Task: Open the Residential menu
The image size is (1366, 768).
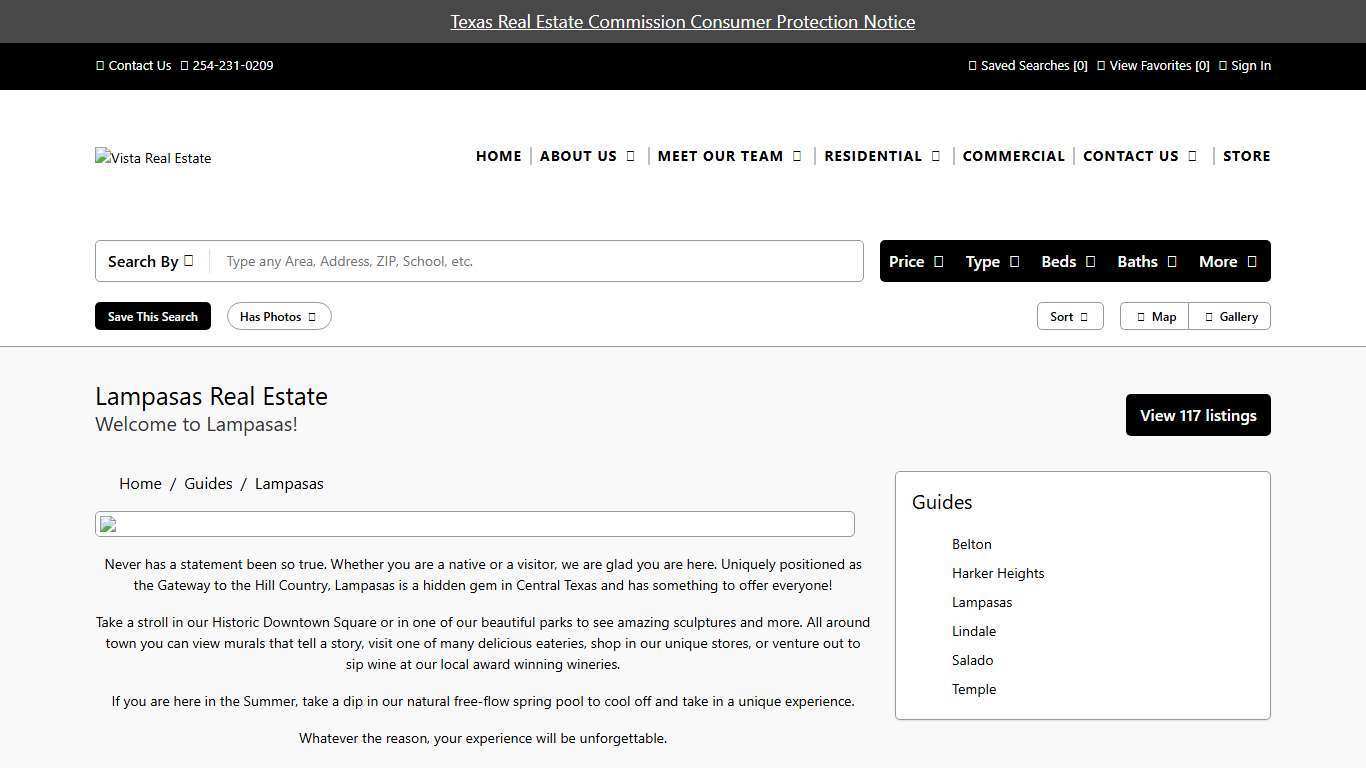Action: (x=881, y=156)
